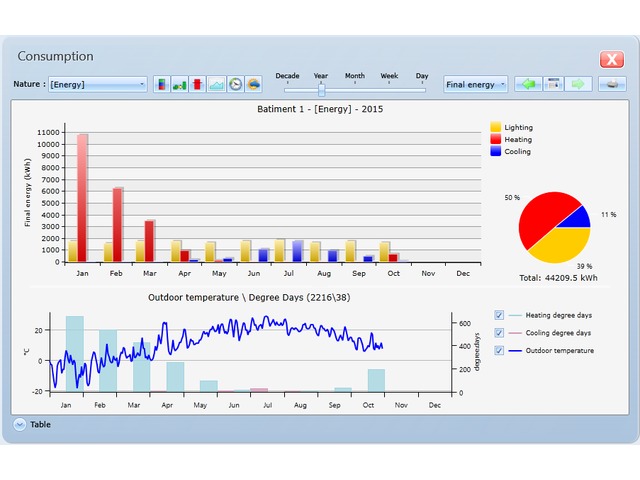The height and width of the screenshot is (480, 640).
Task: Click the Heating legend red swatch
Action: 496,140
